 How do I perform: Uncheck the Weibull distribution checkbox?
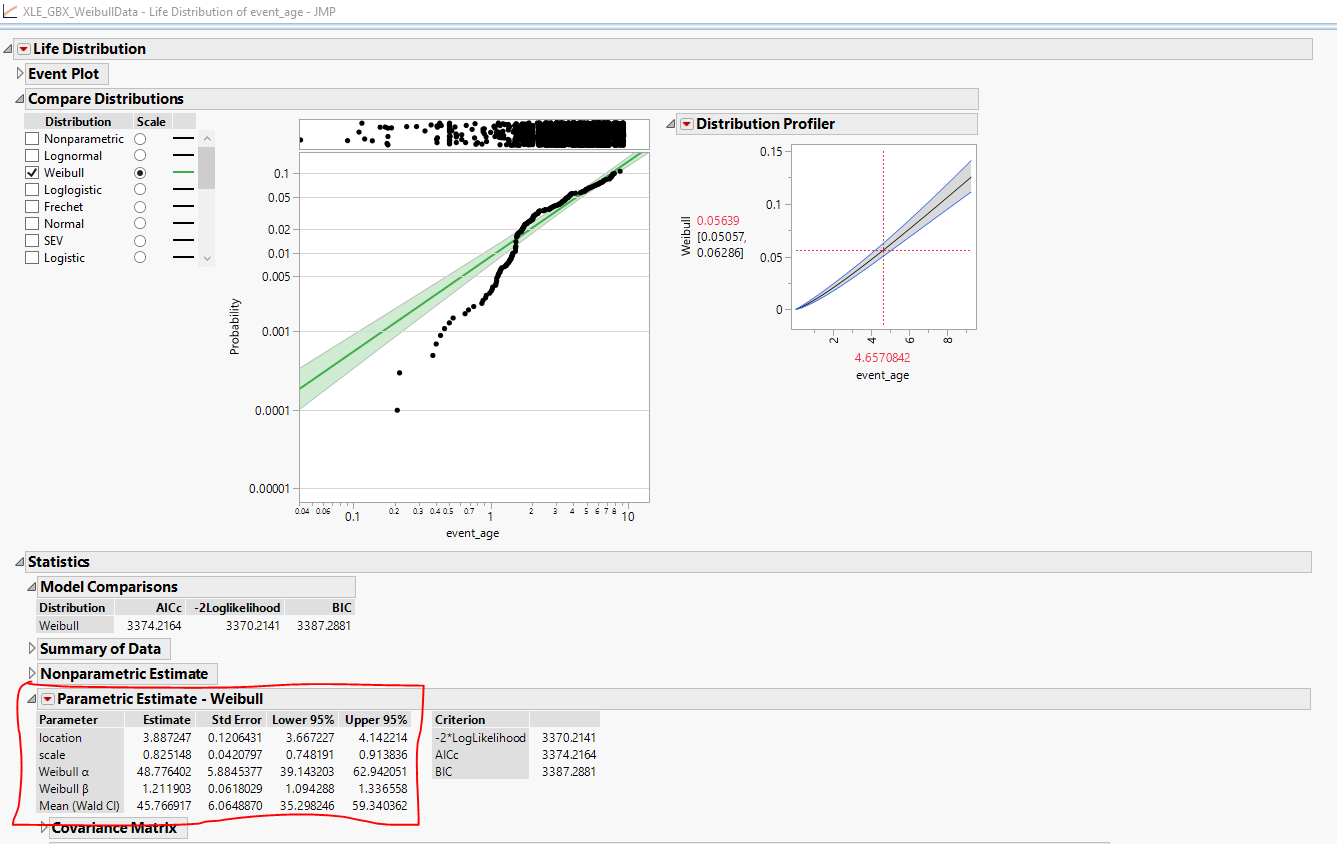tap(29, 172)
